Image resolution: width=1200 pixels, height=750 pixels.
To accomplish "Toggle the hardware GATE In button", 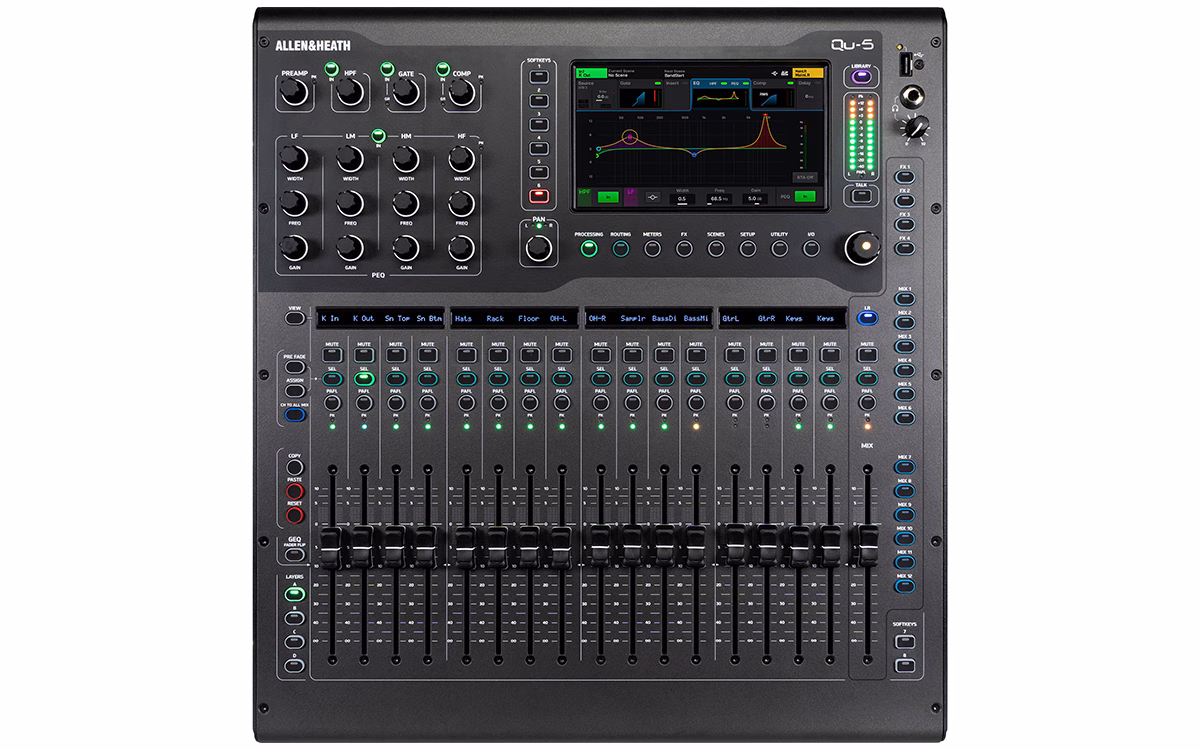I will (386, 70).
